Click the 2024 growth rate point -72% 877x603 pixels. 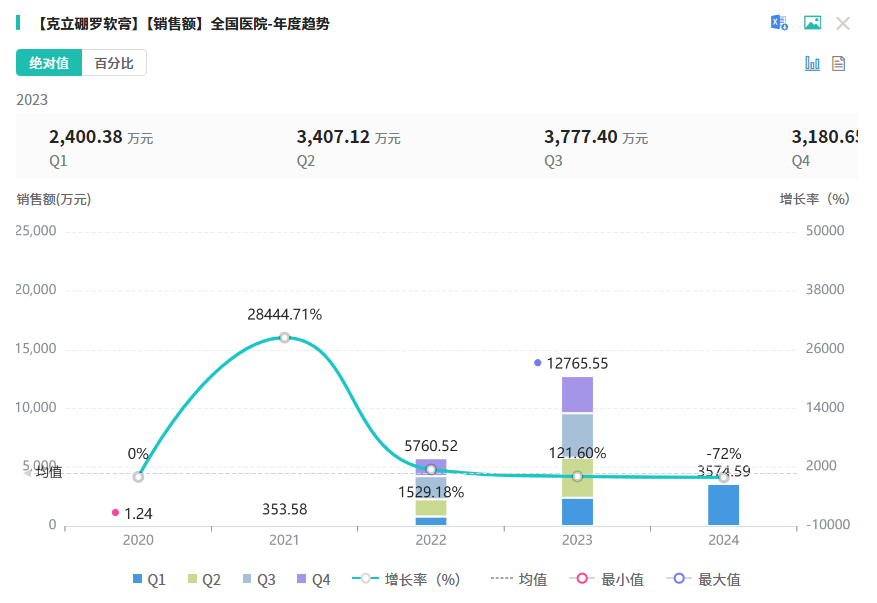click(x=723, y=478)
